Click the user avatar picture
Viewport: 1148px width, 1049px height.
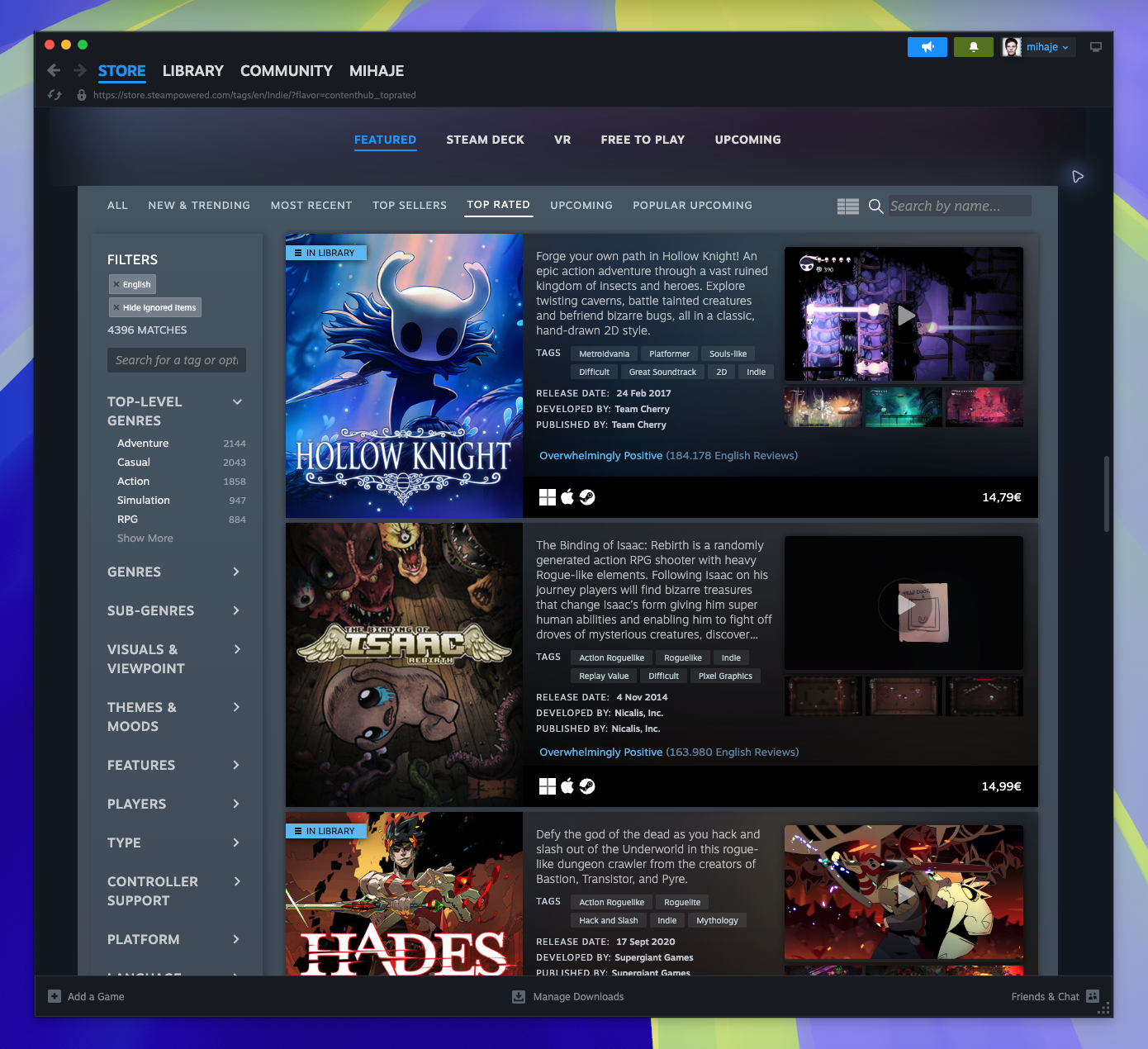1012,47
